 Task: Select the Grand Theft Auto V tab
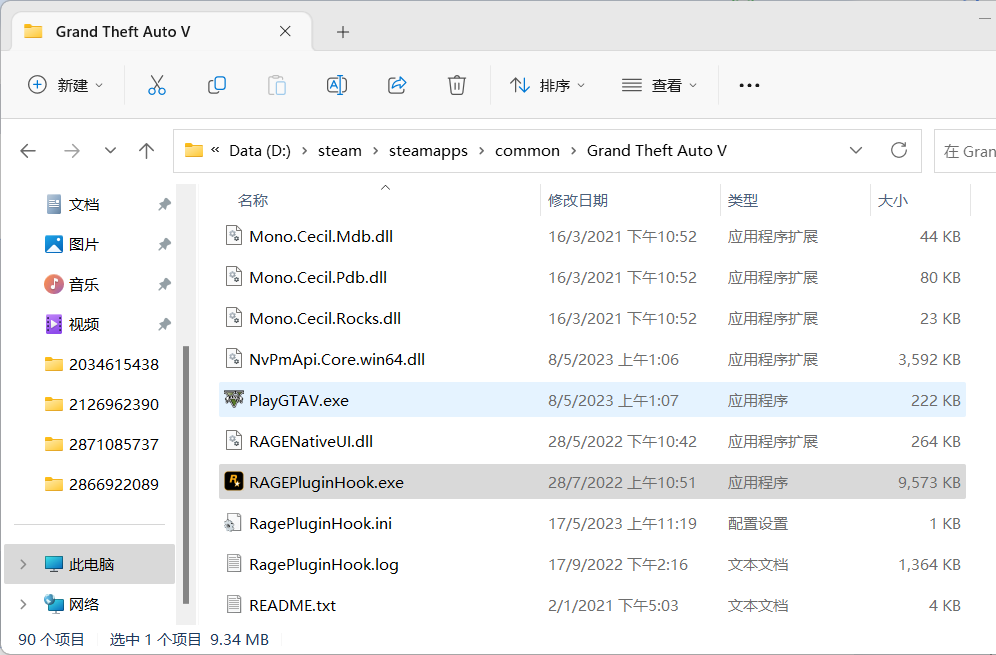pyautogui.click(x=161, y=32)
